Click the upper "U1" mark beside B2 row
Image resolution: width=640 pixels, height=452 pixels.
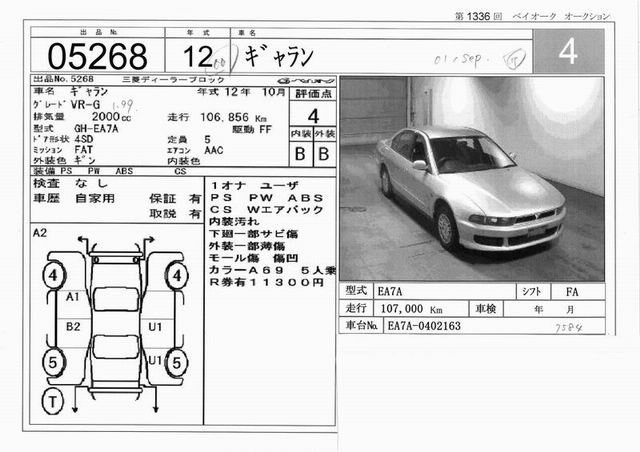155,327
